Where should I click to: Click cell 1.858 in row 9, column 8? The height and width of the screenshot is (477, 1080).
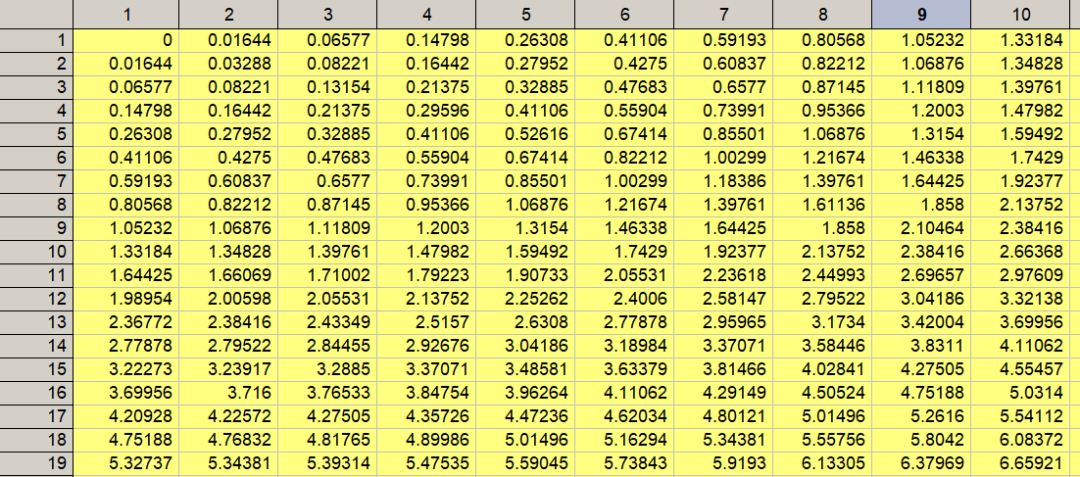[x=822, y=229]
